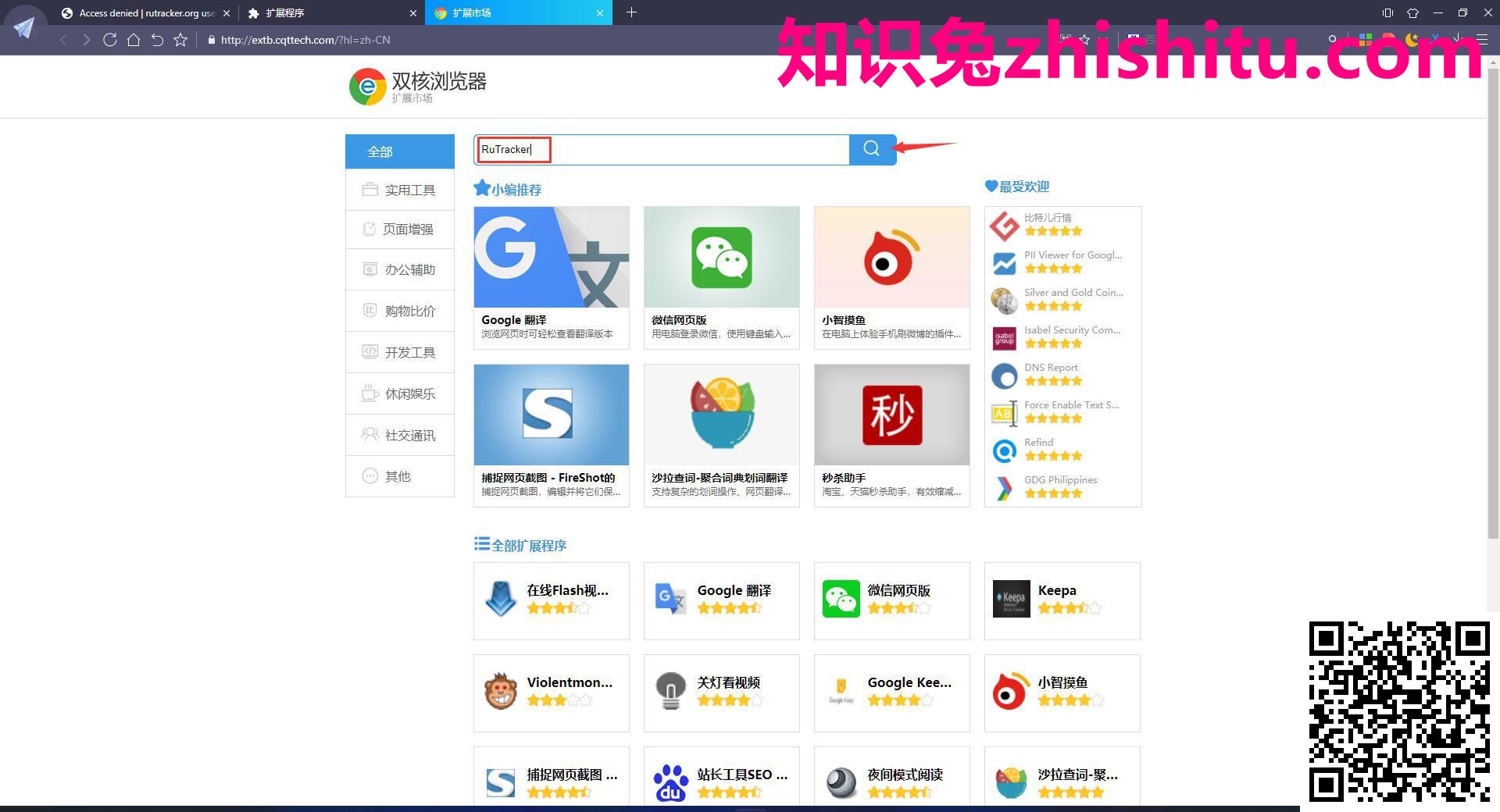Click the blue search magnifier button

coord(872,149)
